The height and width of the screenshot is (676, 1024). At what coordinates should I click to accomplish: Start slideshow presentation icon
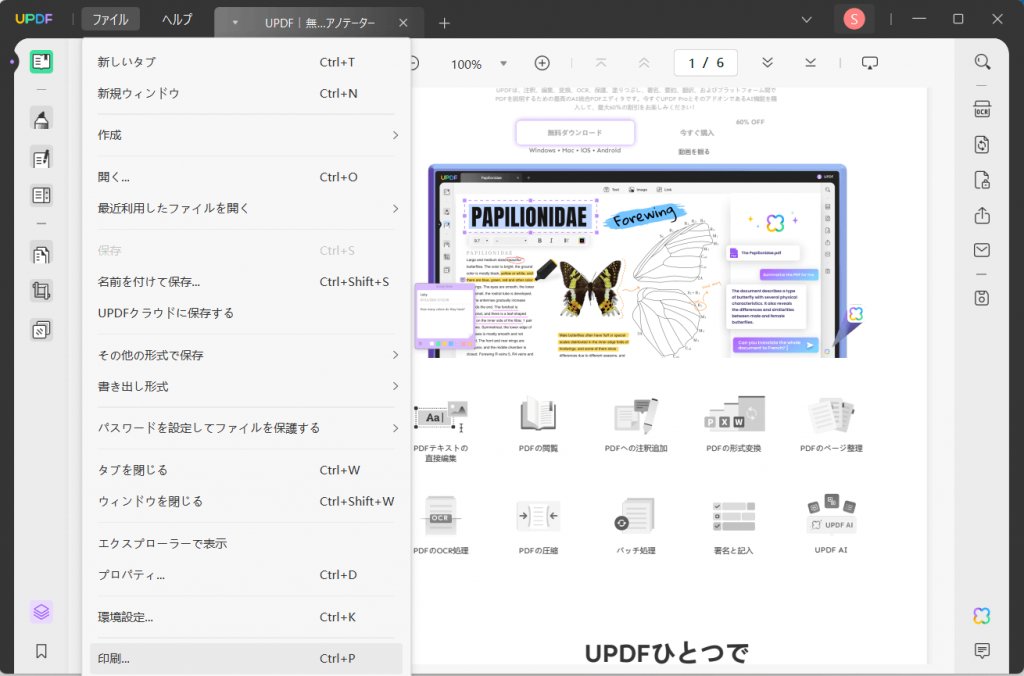[x=870, y=63]
